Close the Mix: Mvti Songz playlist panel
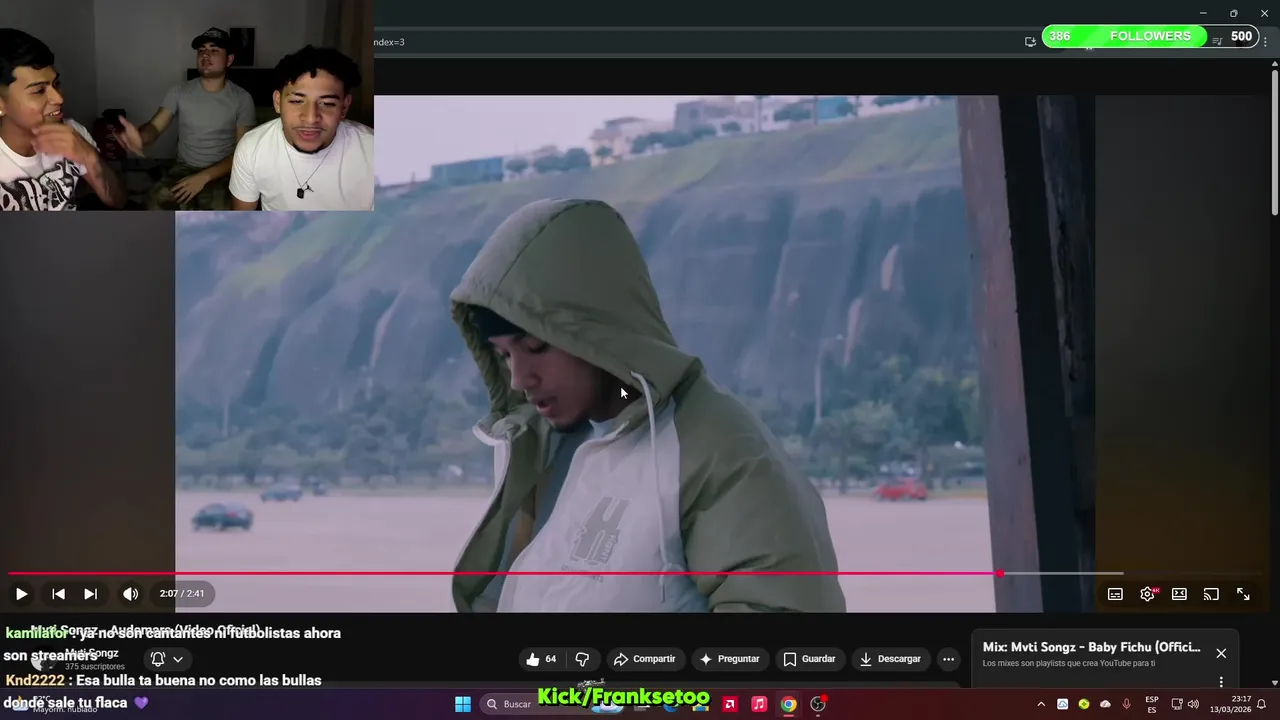 coord(1221,653)
